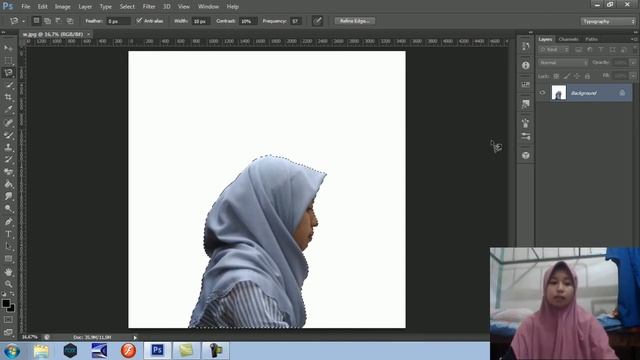Select the History Brush tool
Image resolution: width=640 pixels, height=360 pixels.
(8, 159)
